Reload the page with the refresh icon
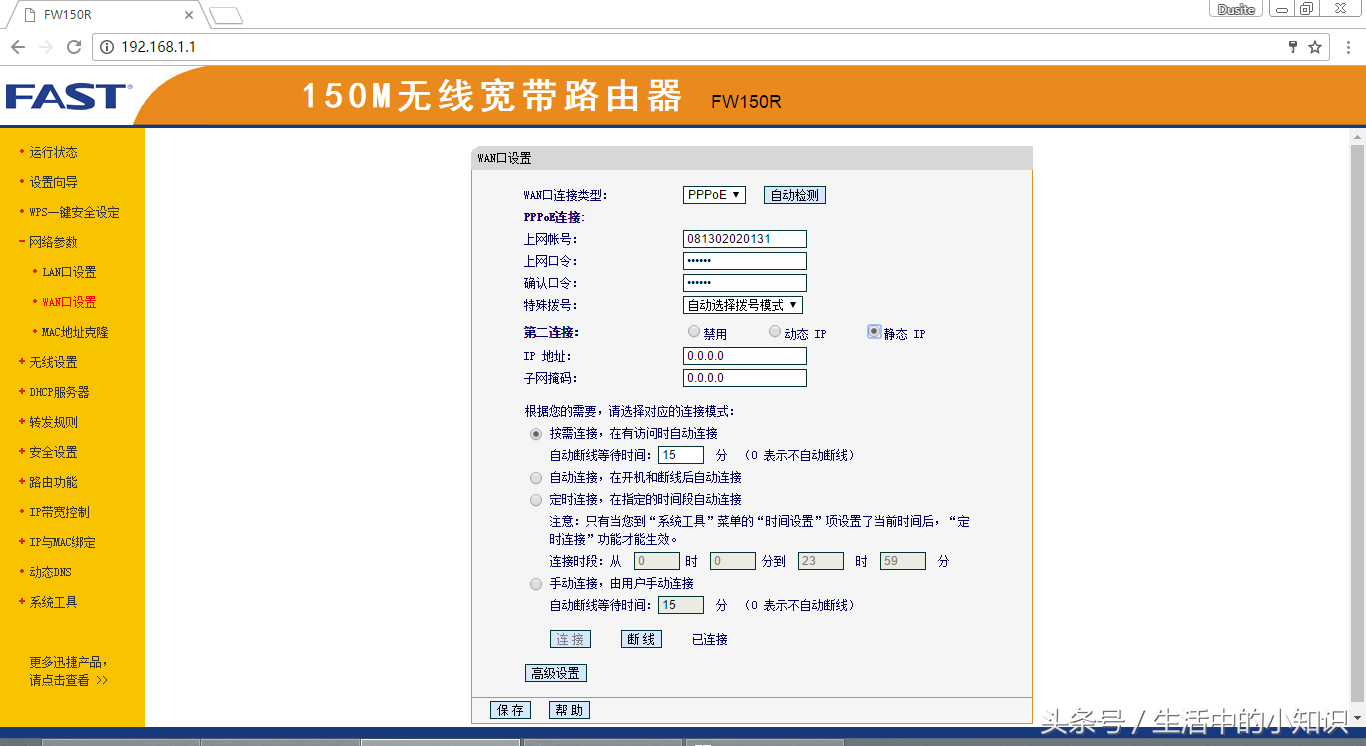 [74, 47]
